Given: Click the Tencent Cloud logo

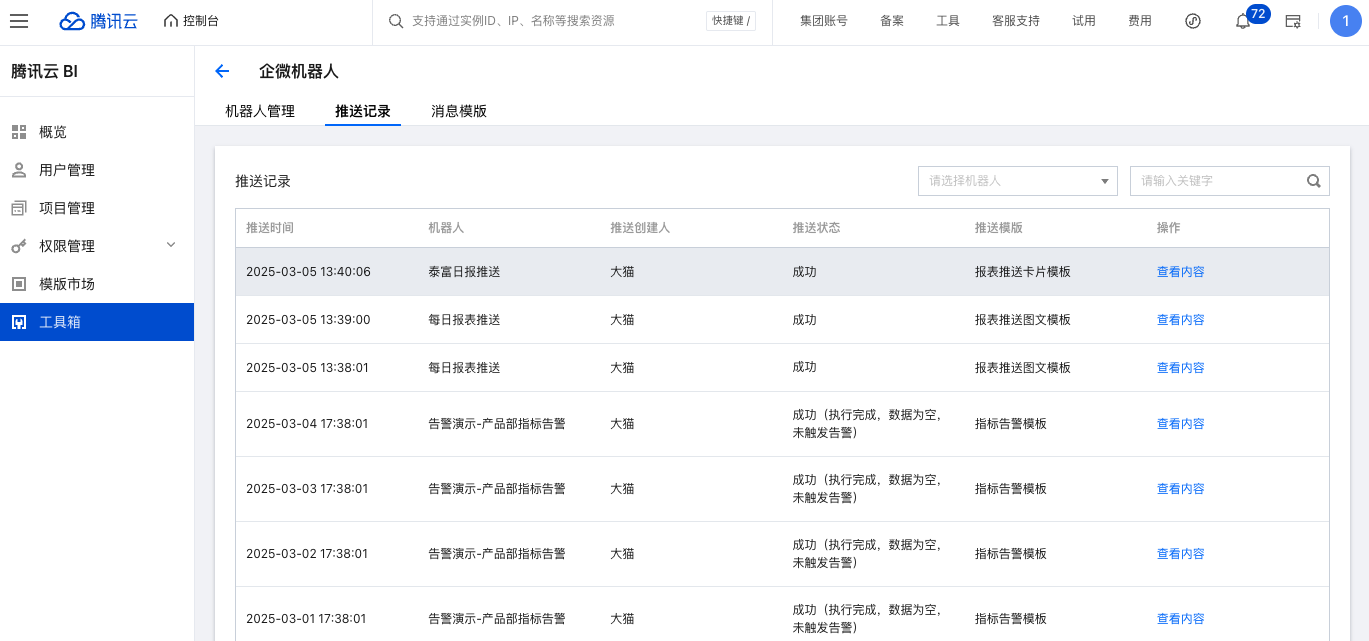Looking at the screenshot, I should click(x=99, y=21).
